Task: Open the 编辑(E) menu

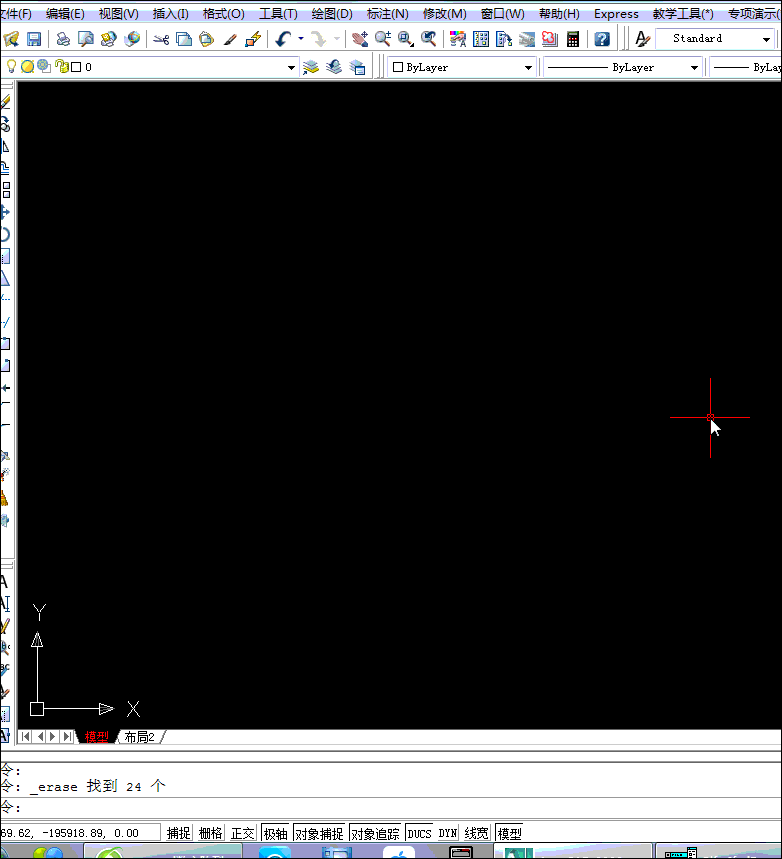Action: coord(65,14)
